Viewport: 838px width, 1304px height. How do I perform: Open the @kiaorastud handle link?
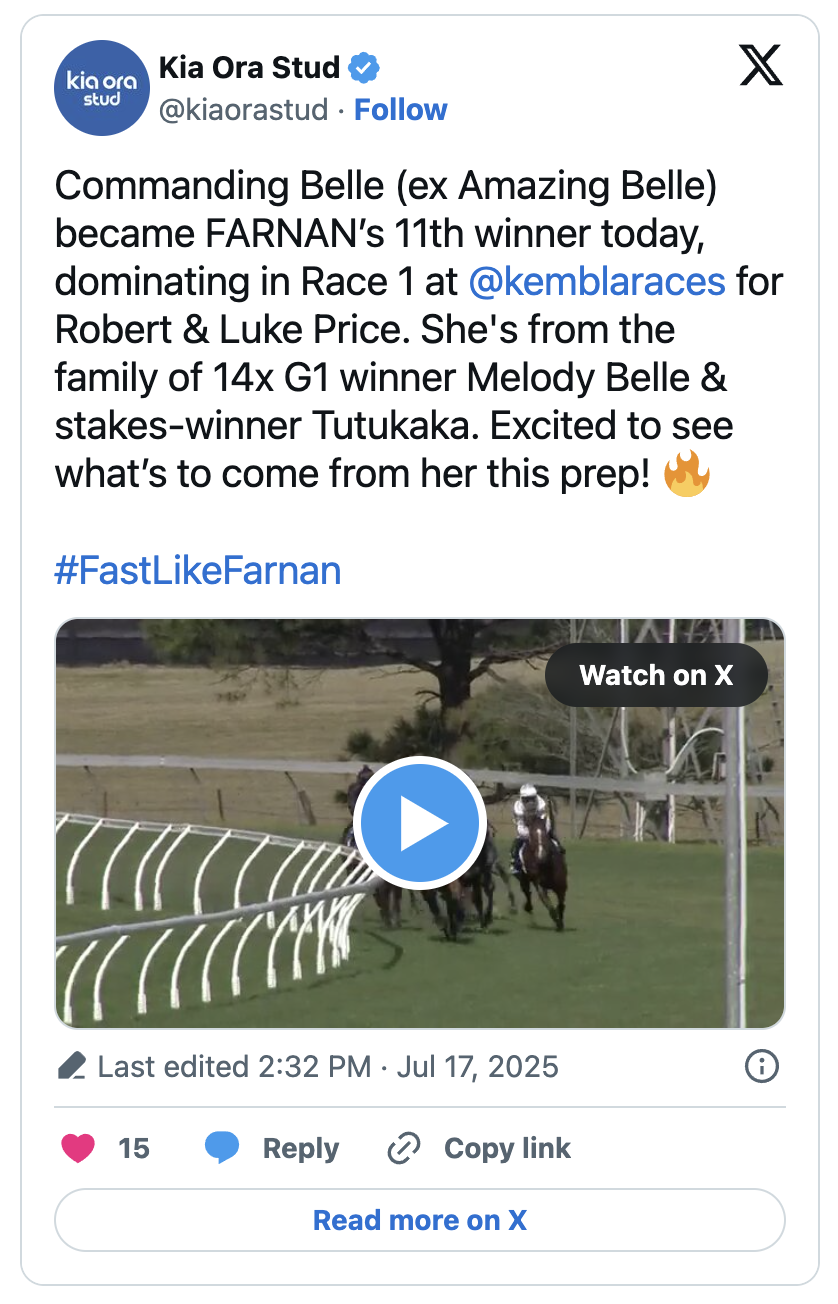243,110
